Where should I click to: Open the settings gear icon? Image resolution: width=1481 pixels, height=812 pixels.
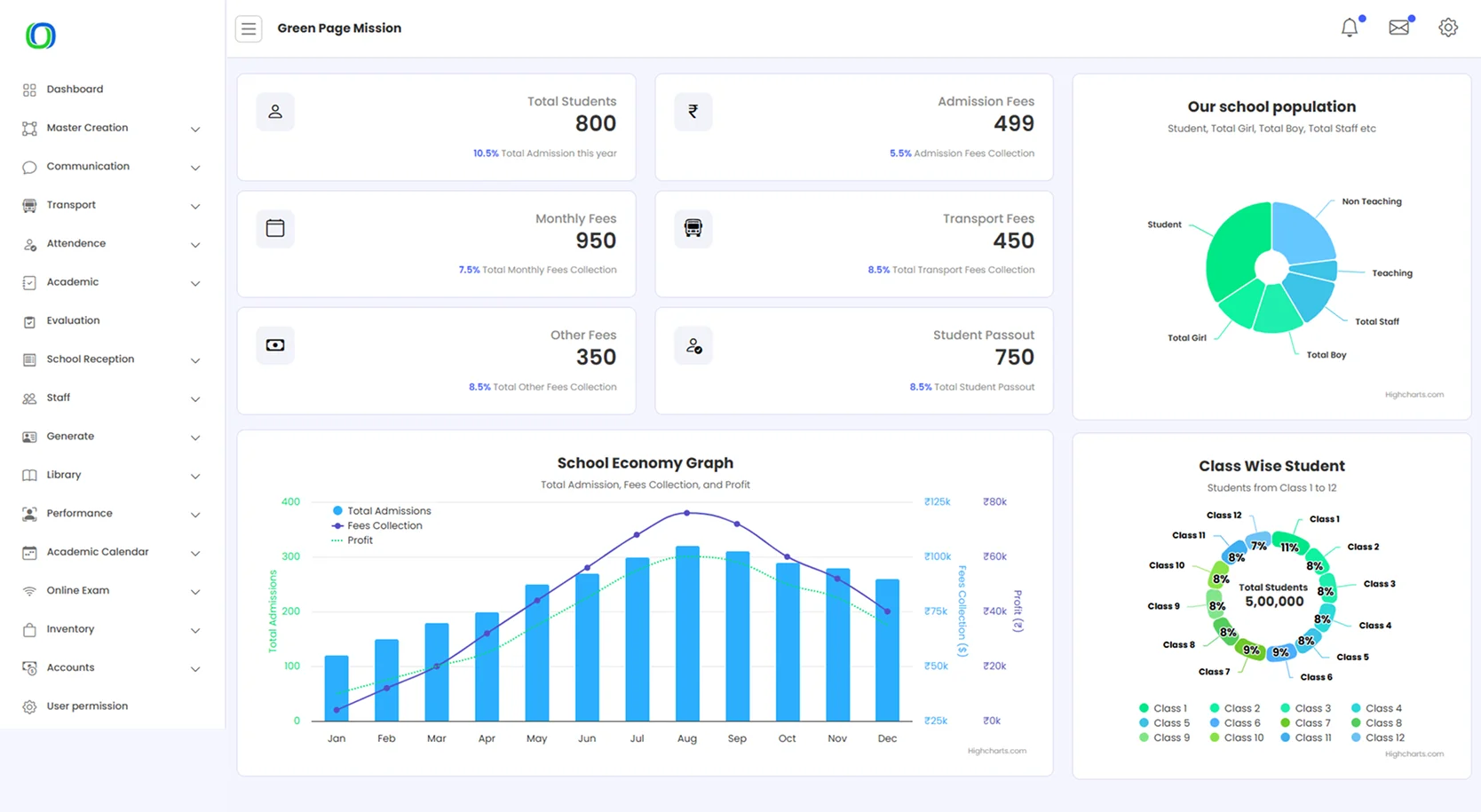(1447, 28)
